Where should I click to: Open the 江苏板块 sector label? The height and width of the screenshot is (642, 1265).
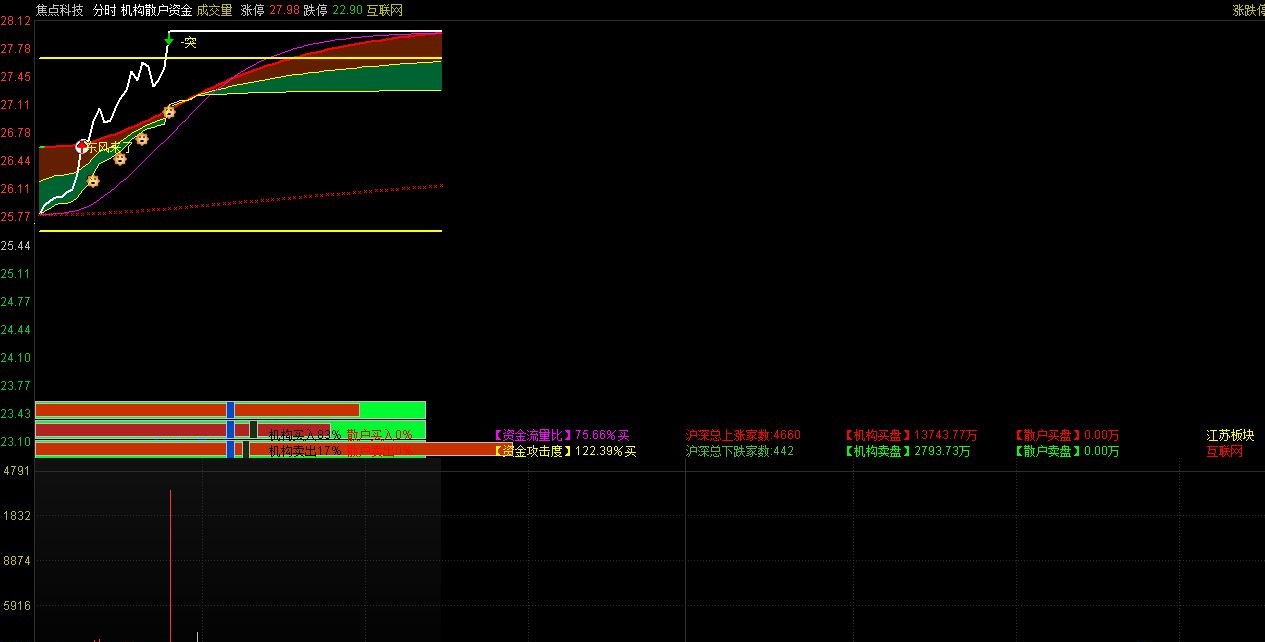click(x=1230, y=435)
